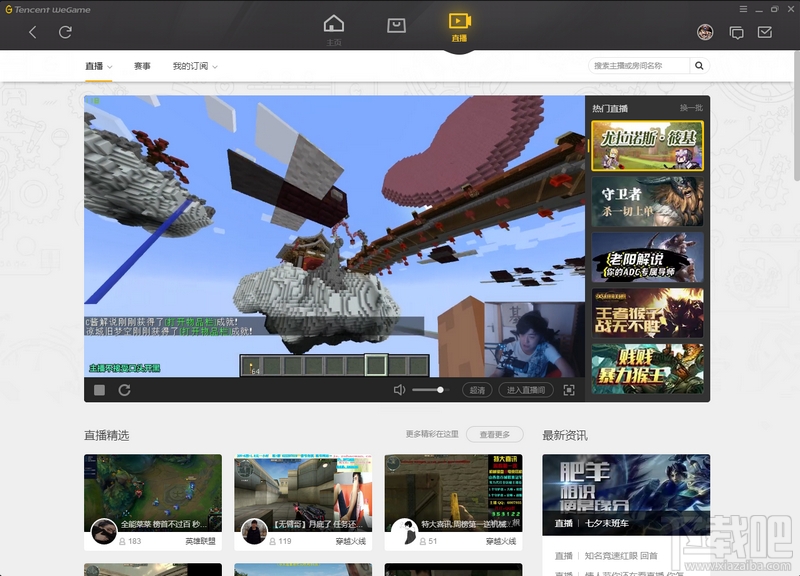Open the mail inbox icon
800x576 pixels.
(x=765, y=33)
